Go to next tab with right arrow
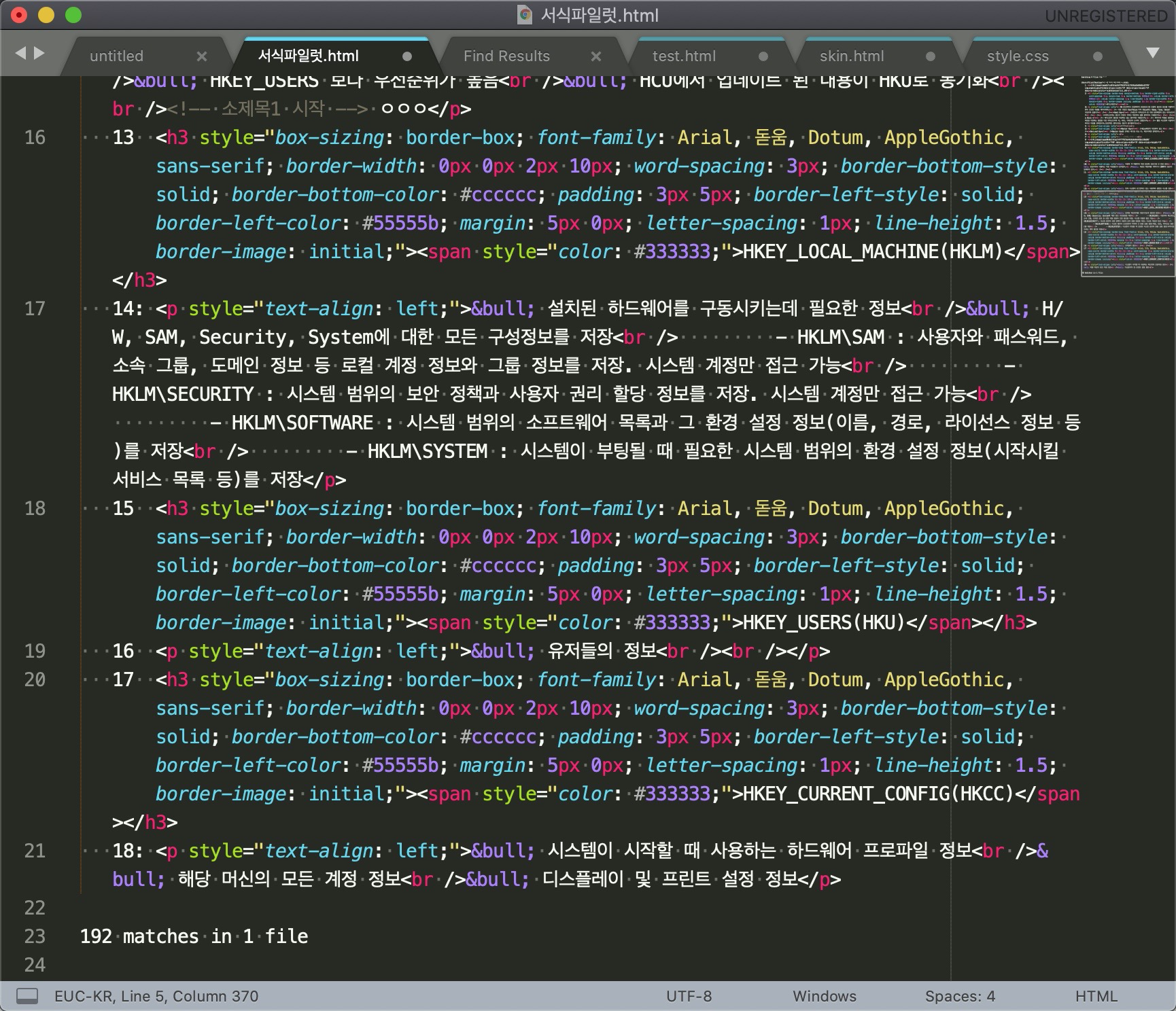This screenshot has width=1176, height=1011. click(39, 53)
